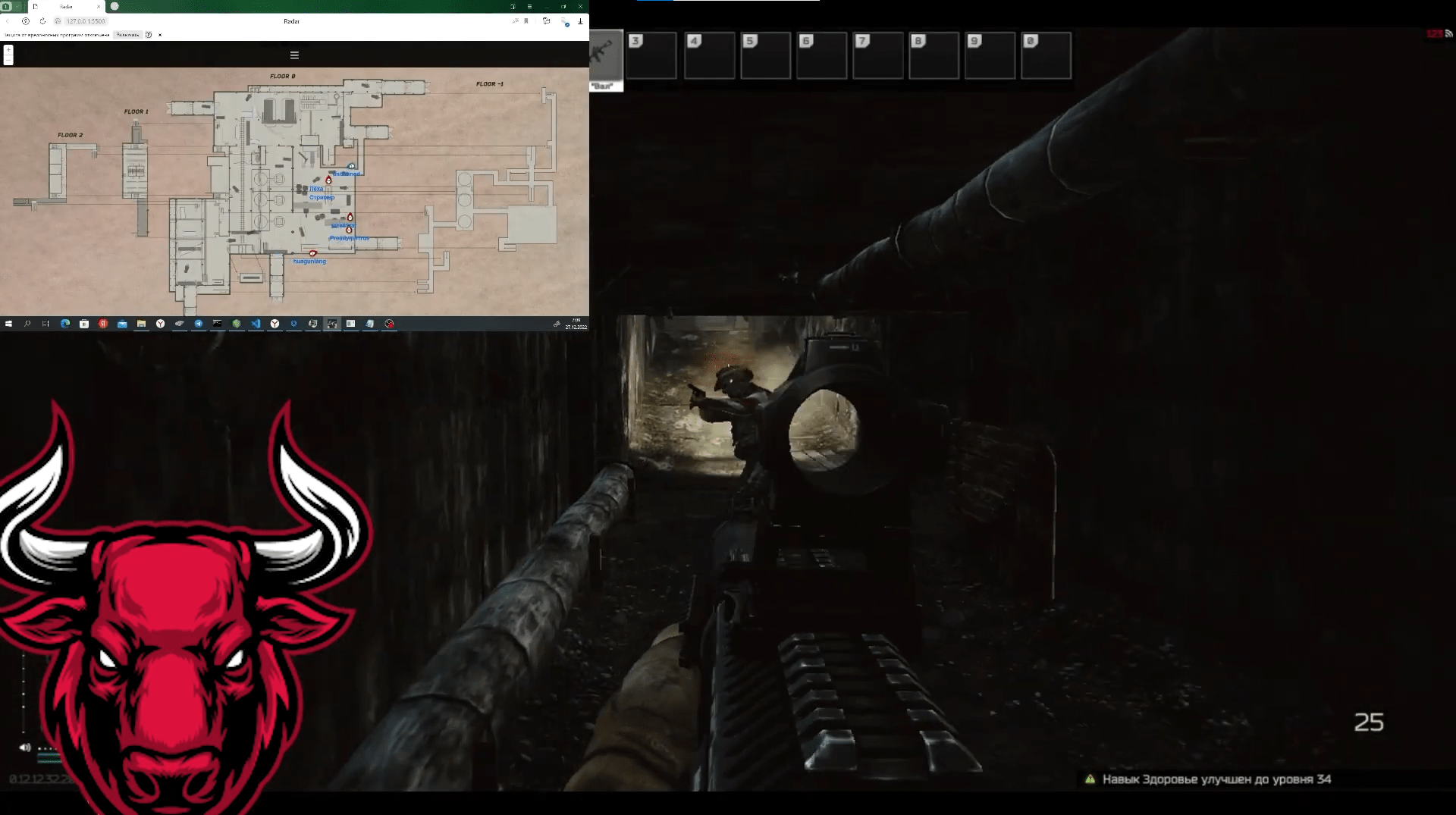Screen dimensions: 1456x815
Task: Click the health skill level 34 notification
Action: (x=1208, y=779)
